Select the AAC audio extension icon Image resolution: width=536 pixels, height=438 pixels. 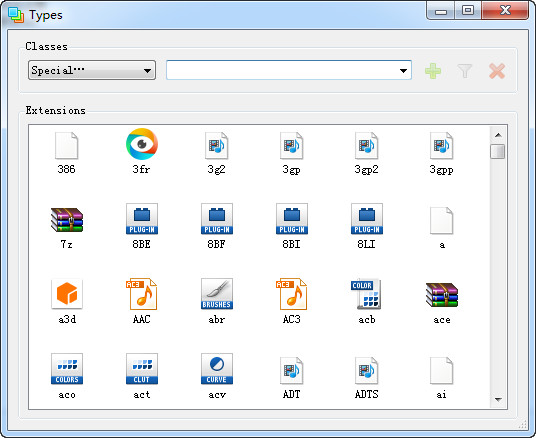(x=142, y=294)
